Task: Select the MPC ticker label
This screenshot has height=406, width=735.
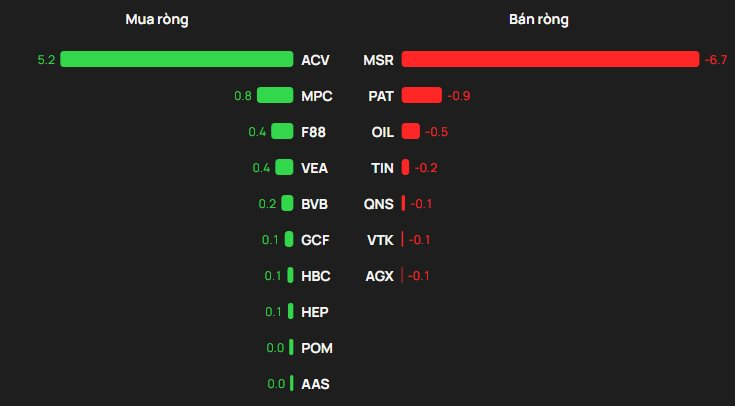Action: (316, 96)
